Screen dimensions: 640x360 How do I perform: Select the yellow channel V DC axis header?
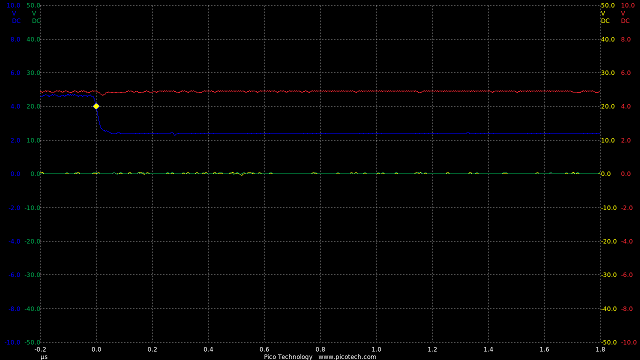coord(605,17)
